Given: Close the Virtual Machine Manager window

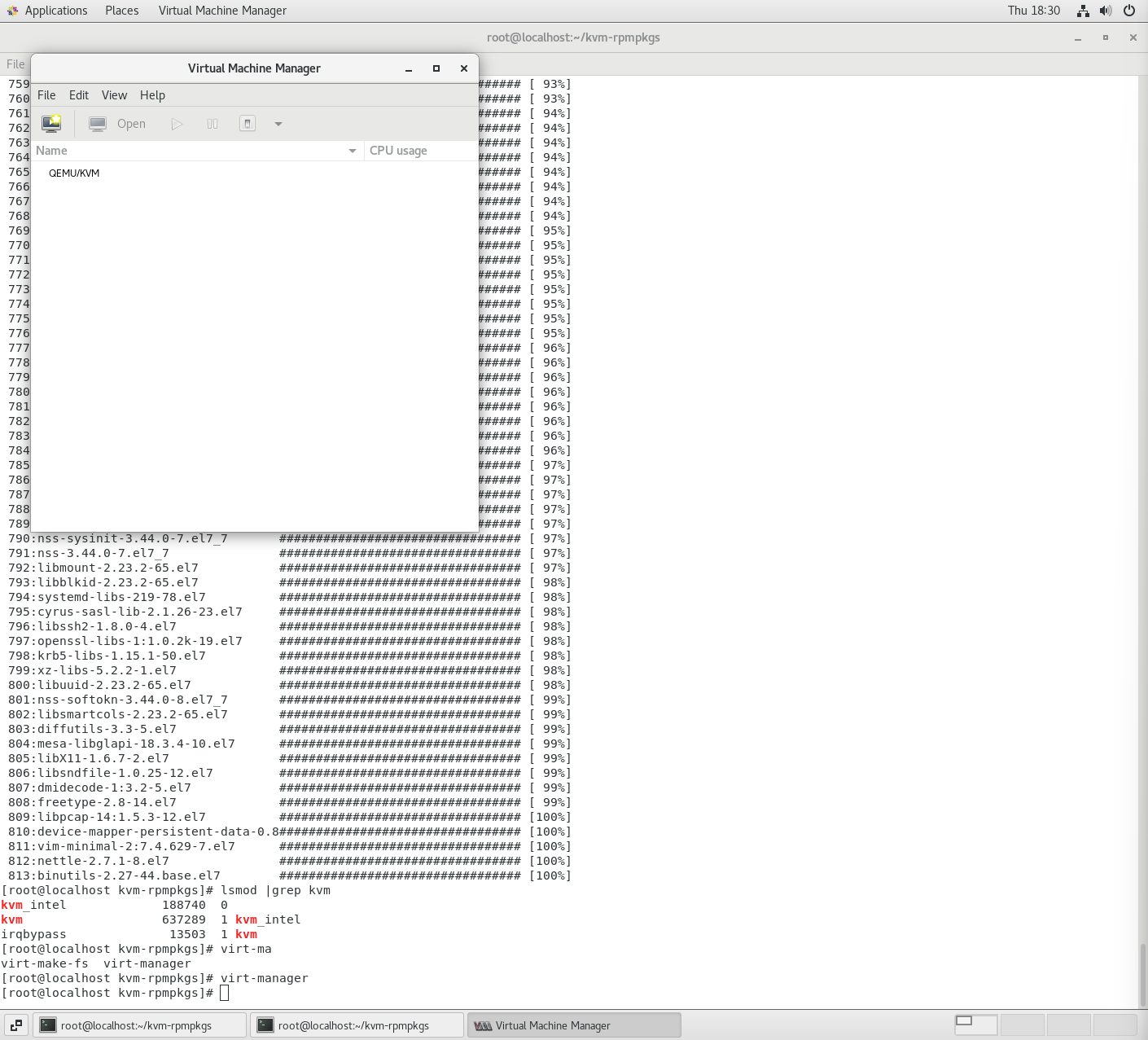Looking at the screenshot, I should click(x=464, y=68).
